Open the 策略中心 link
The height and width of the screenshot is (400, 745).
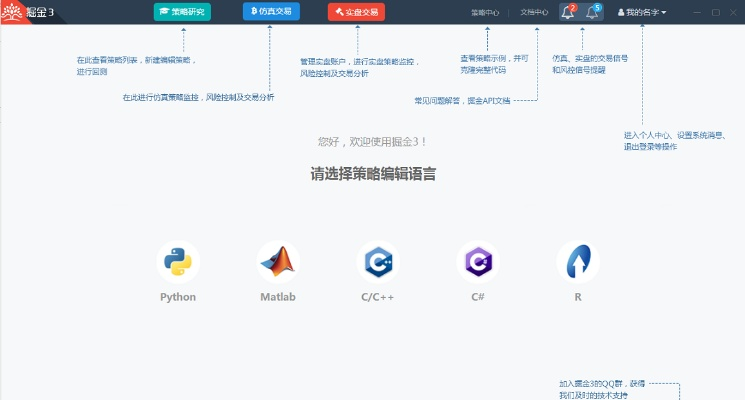point(485,12)
